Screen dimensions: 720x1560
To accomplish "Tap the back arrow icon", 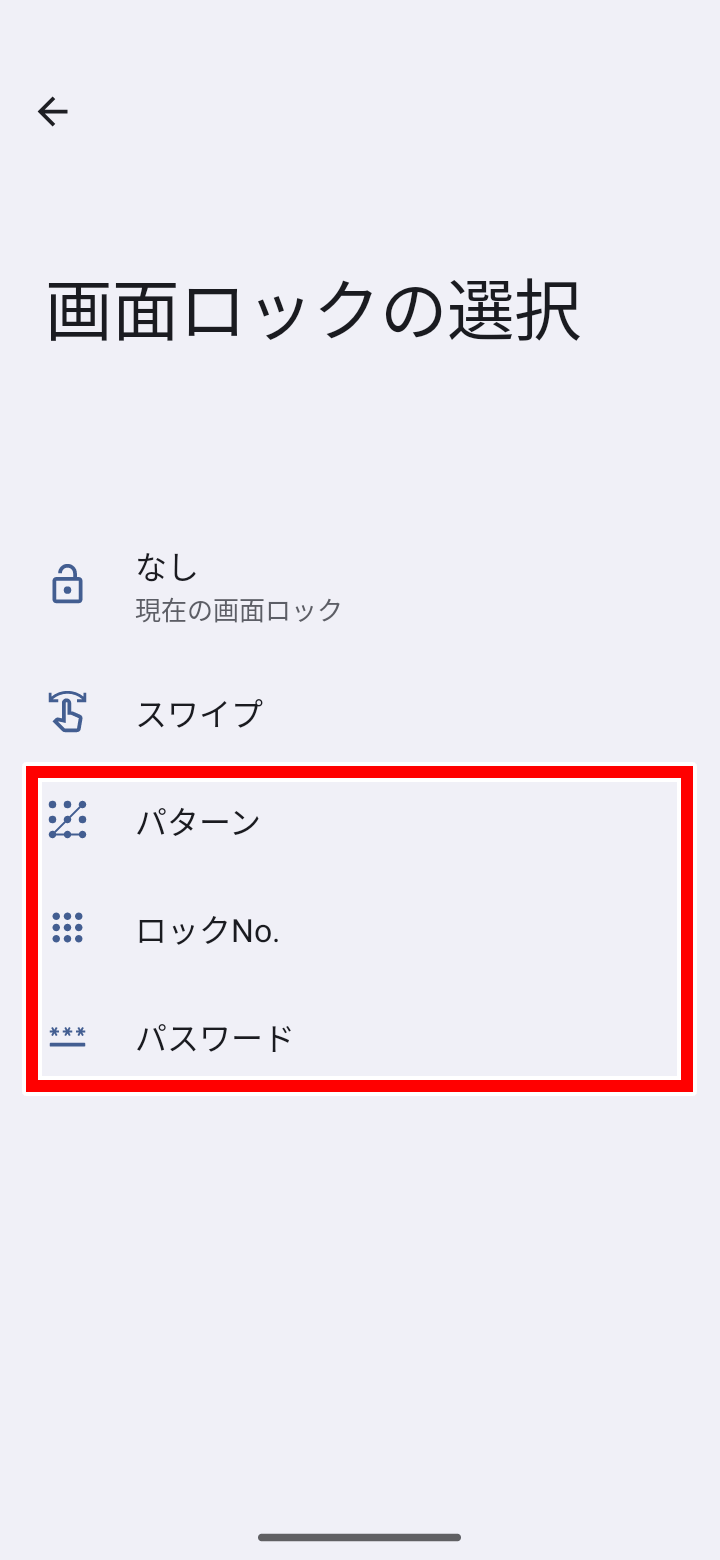I will 53,111.
